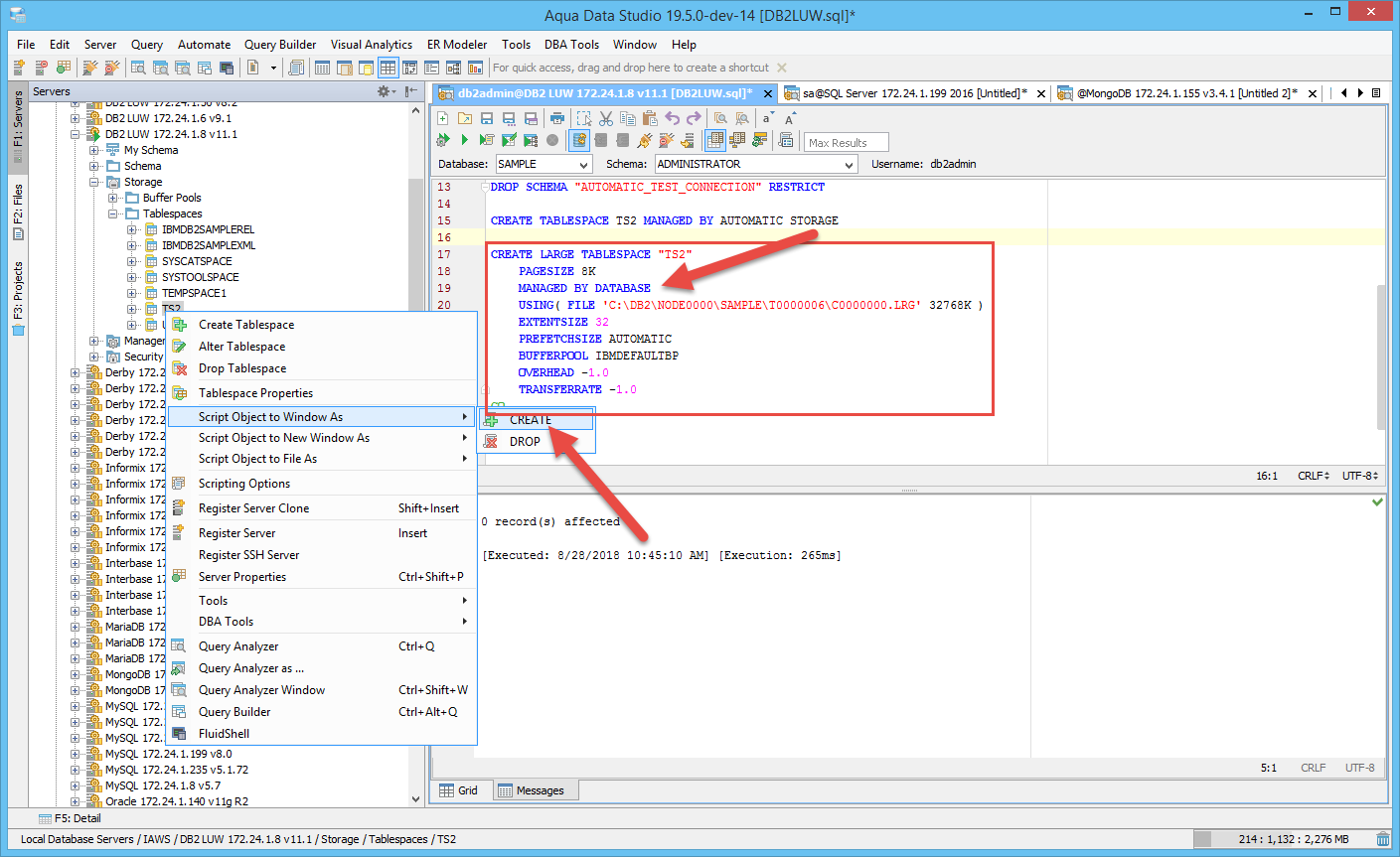
Task: Expand the SYSCATSPACE tablespace node
Action: pos(132,261)
